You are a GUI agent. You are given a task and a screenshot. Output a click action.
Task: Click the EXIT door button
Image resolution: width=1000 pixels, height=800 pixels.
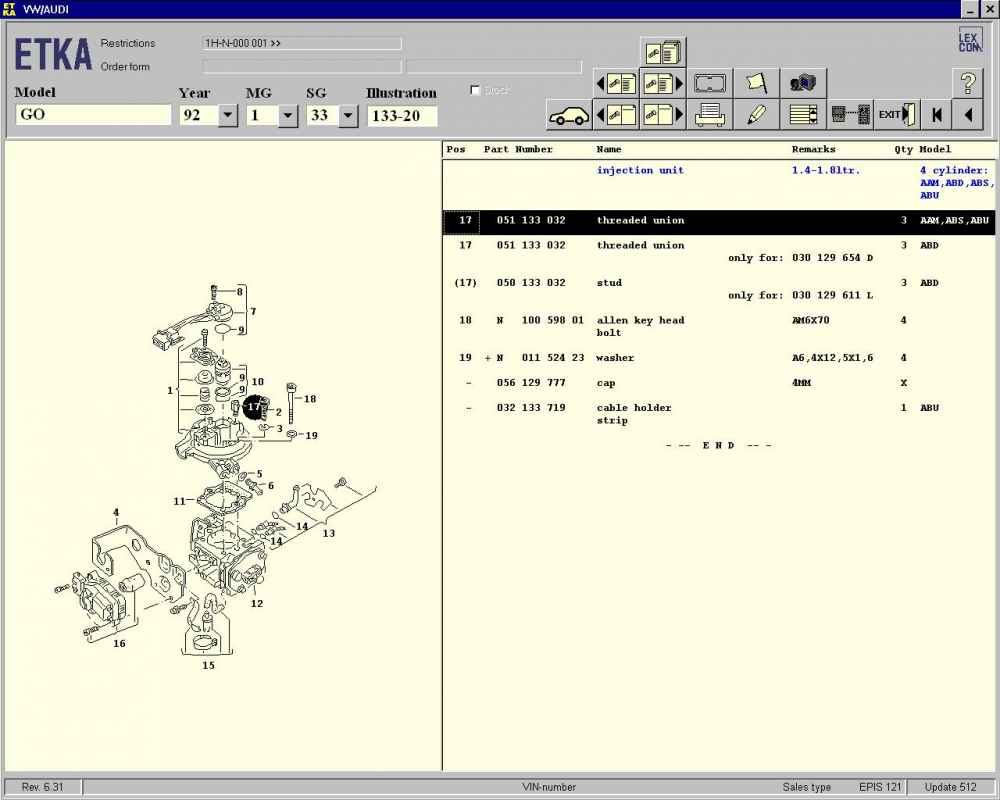pos(897,115)
